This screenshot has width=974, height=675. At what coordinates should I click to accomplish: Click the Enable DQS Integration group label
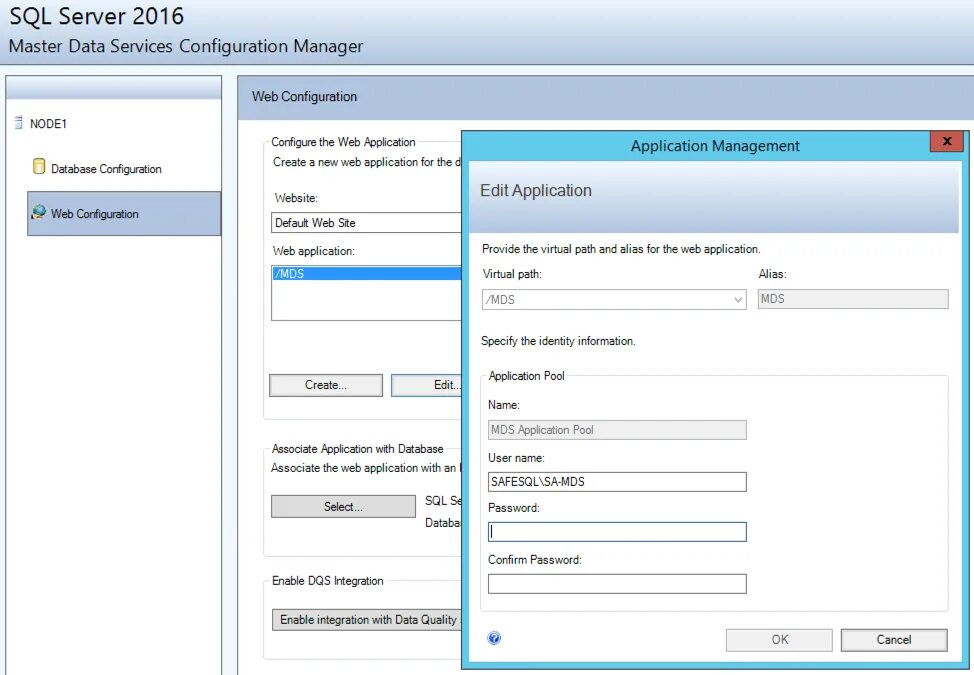327,581
